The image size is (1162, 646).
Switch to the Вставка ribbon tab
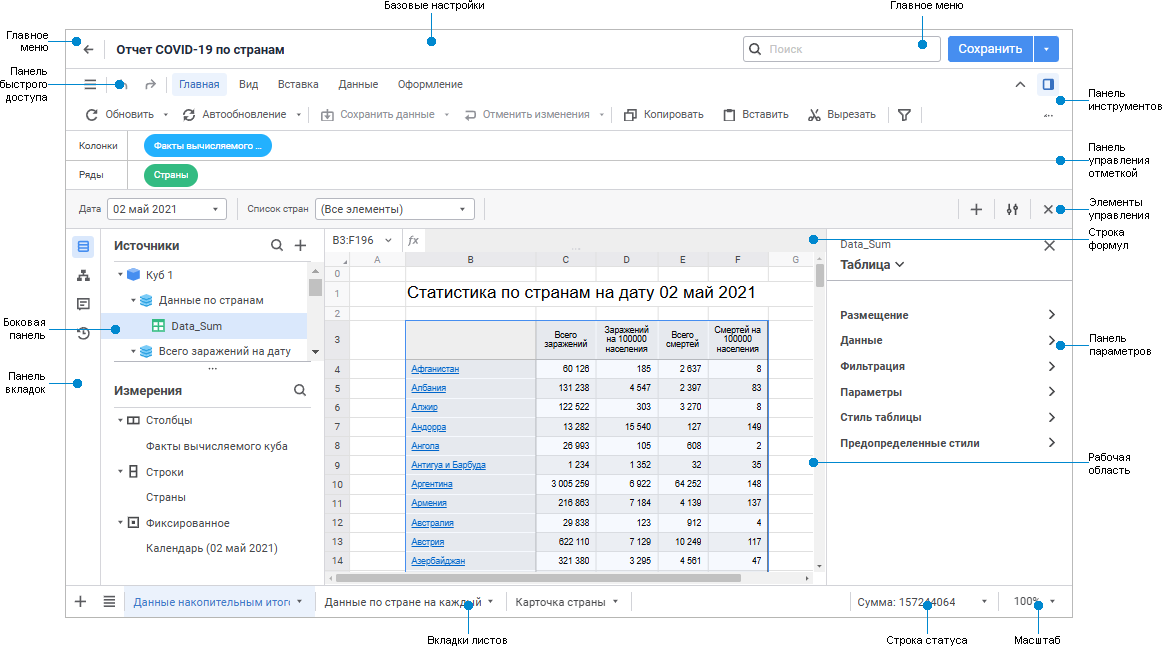(298, 84)
